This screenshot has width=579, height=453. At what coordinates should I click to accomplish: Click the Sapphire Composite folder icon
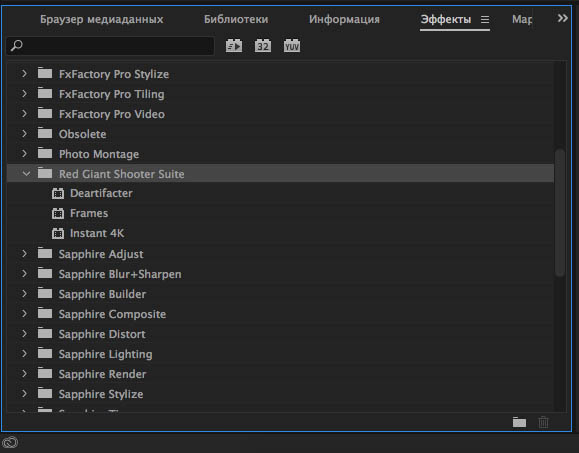click(x=45, y=313)
